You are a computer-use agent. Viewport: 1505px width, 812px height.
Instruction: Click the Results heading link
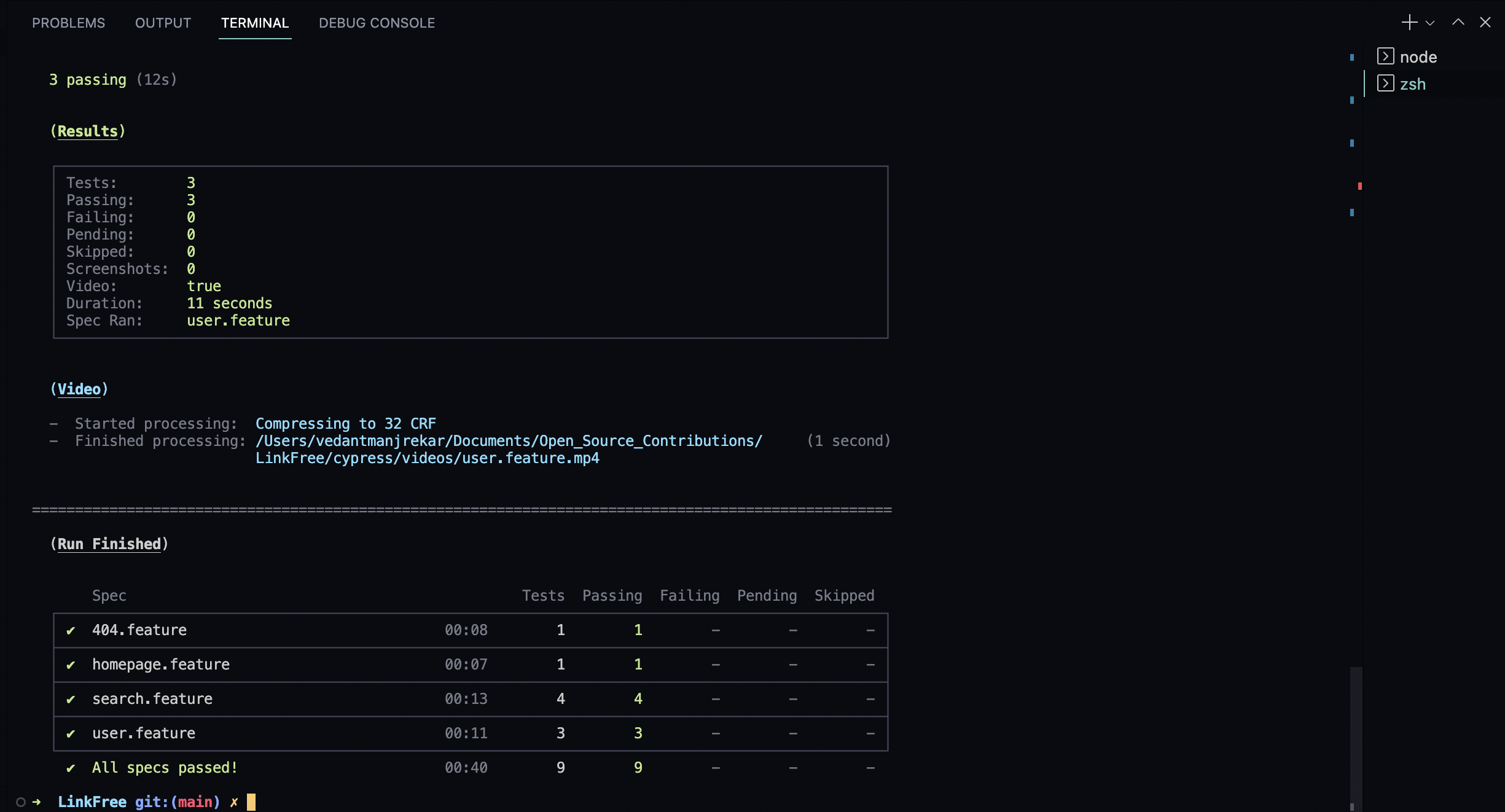point(88,130)
